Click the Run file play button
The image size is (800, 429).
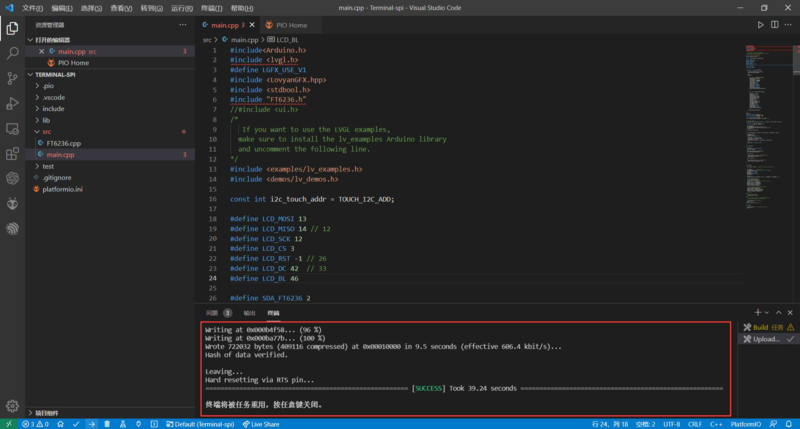pyautogui.click(x=762, y=24)
